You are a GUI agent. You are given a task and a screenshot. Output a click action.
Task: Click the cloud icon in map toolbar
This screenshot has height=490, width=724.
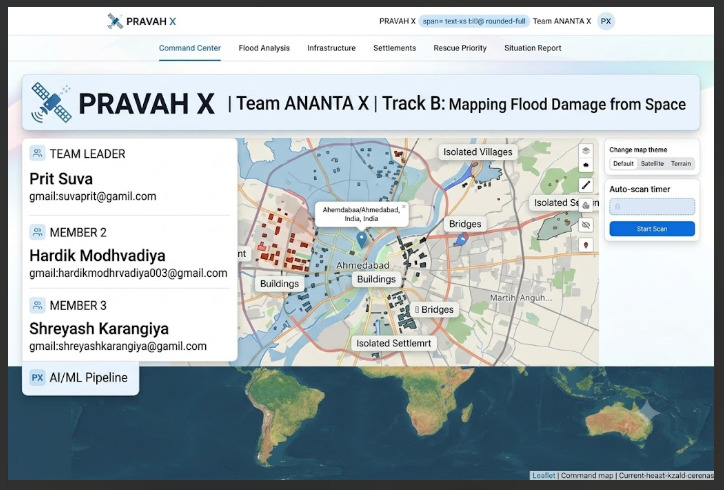coord(586,165)
